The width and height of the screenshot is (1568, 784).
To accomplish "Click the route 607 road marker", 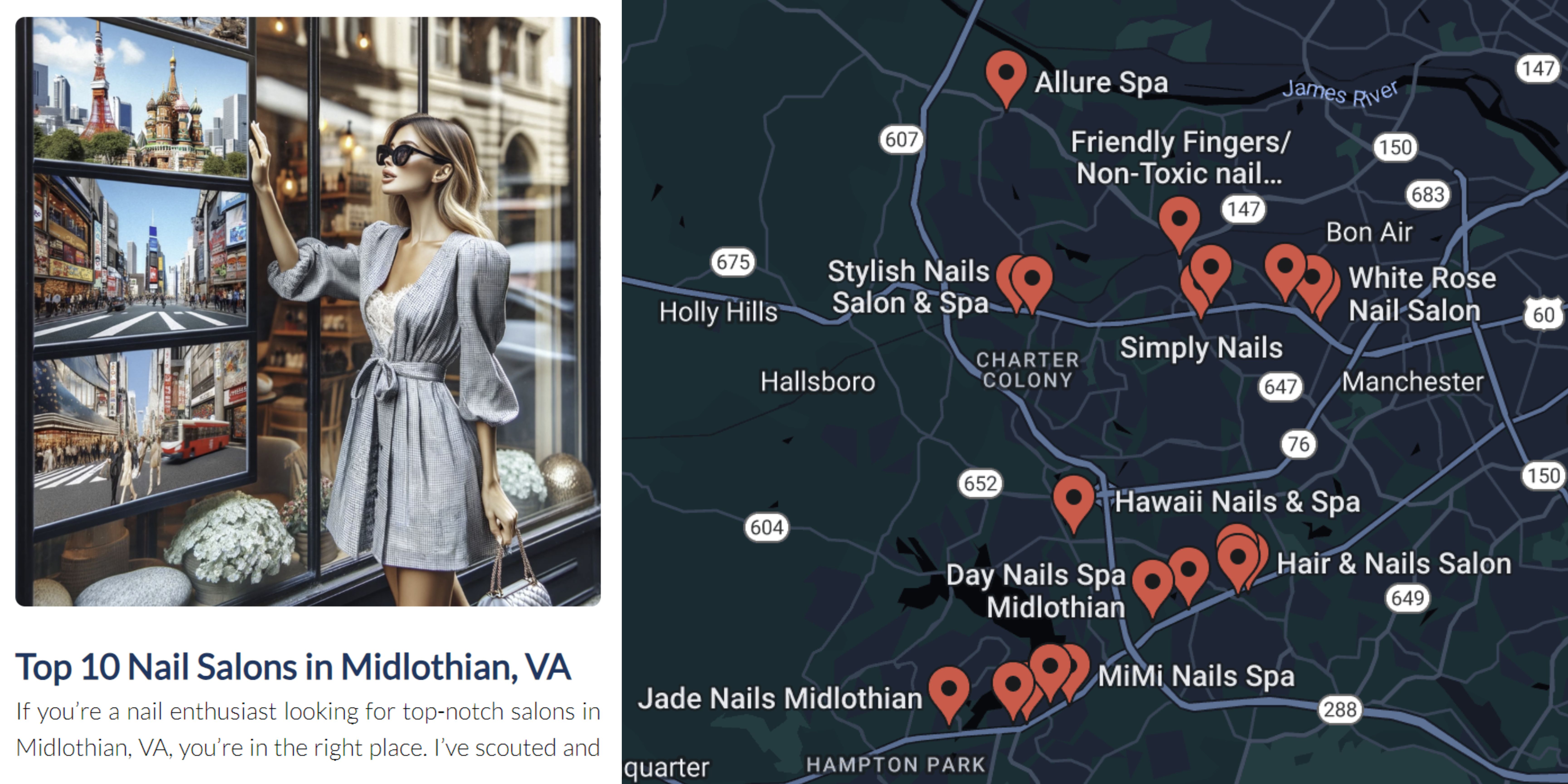I will 901,139.
